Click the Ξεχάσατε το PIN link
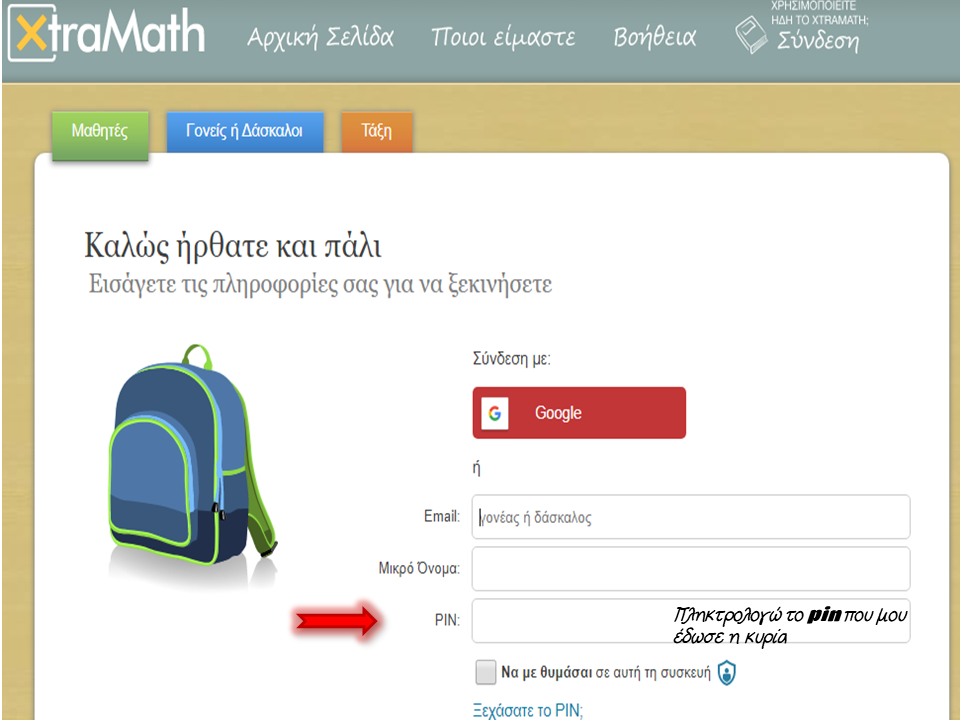The image size is (960, 720). [528, 710]
